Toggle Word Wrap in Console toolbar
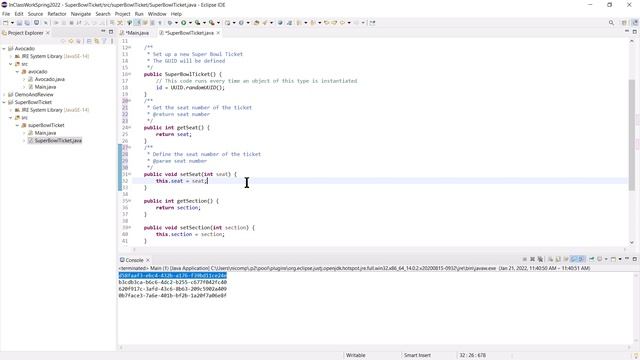Screen dimensions: 640x360 click(x=566, y=259)
